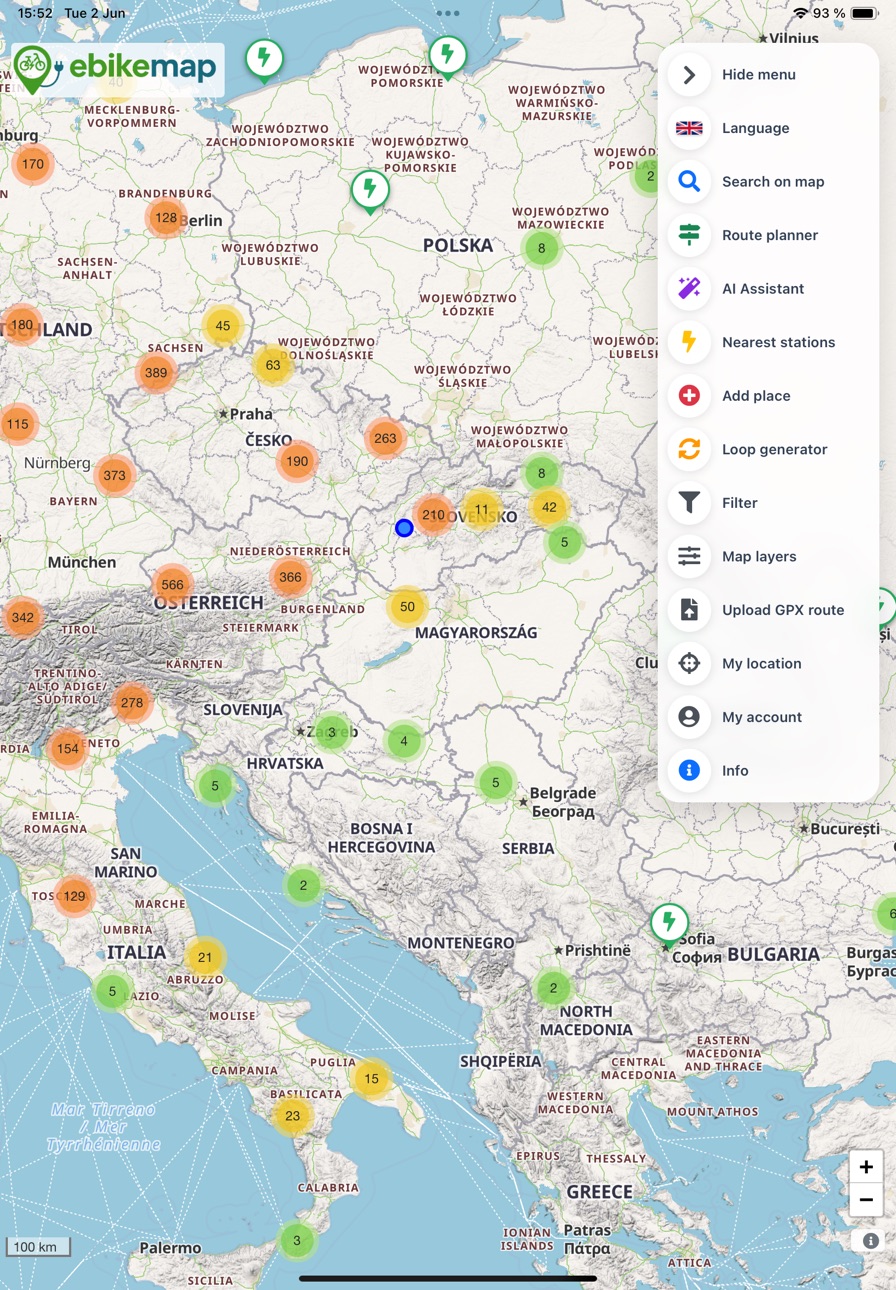Viewport: 896px width, 1290px height.
Task: Expand the yellow 21 cluster in Abruzzo
Action: pyautogui.click(x=205, y=957)
